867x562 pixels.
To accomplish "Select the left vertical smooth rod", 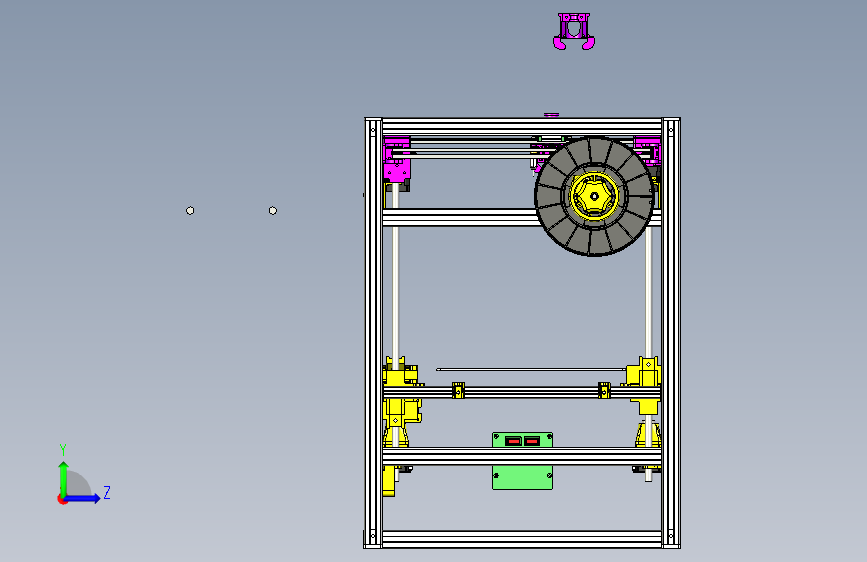I will tap(395, 277).
